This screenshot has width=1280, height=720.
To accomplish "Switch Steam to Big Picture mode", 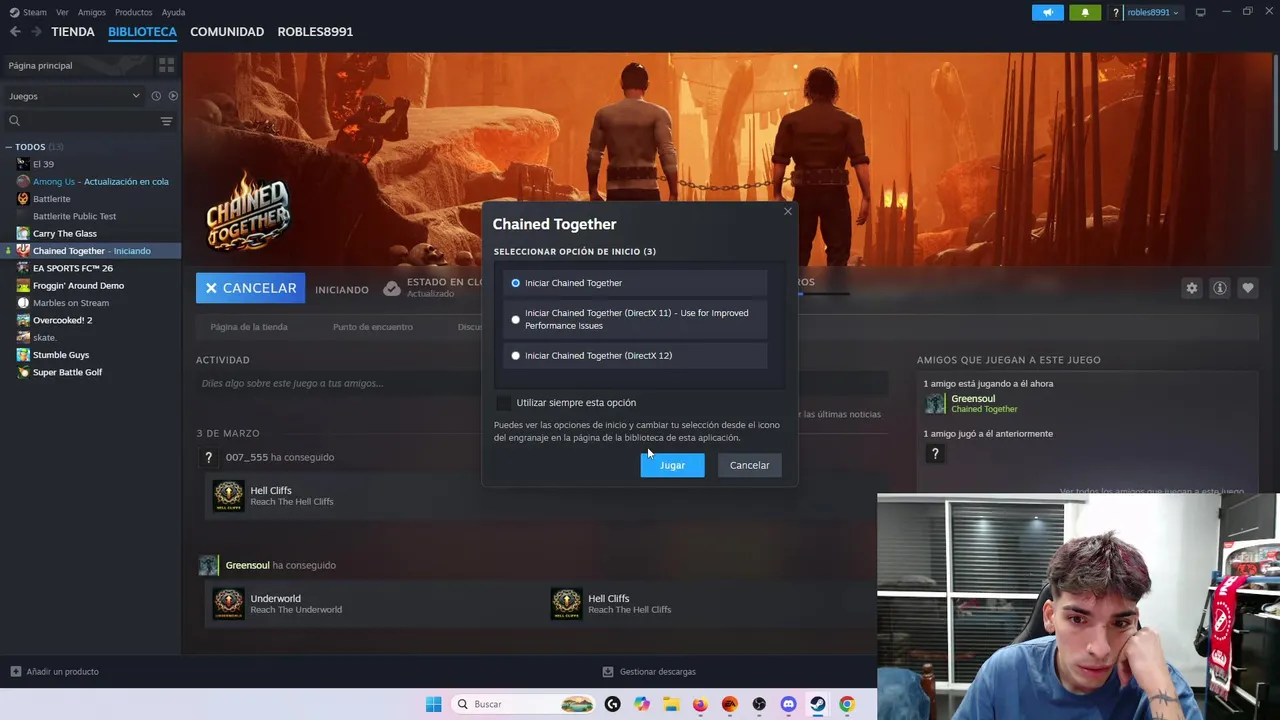I will pyautogui.click(x=1201, y=12).
